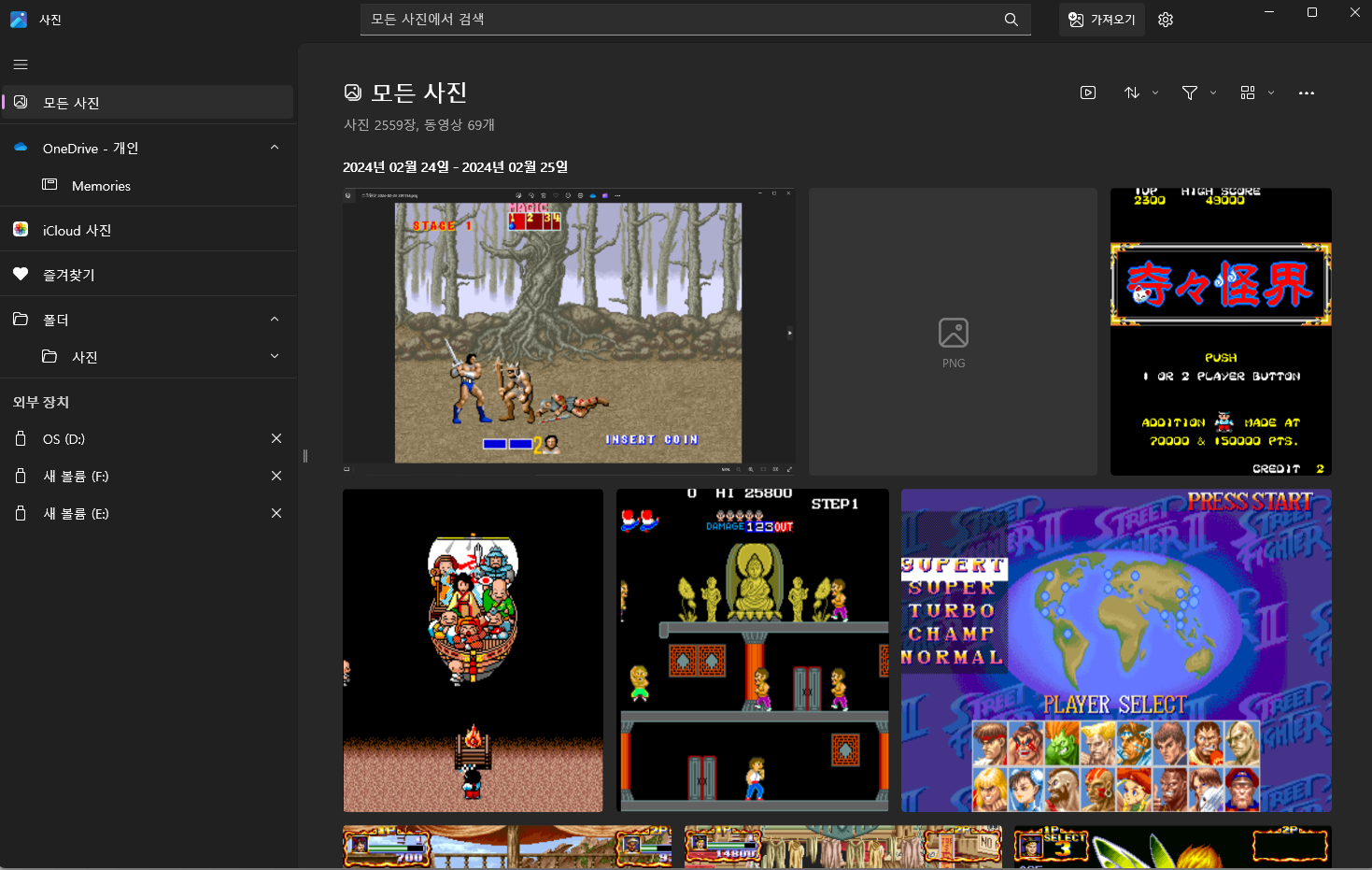Remove 새 볼륨 (F:) device
The height and width of the screenshot is (870, 1372).
pos(276,476)
